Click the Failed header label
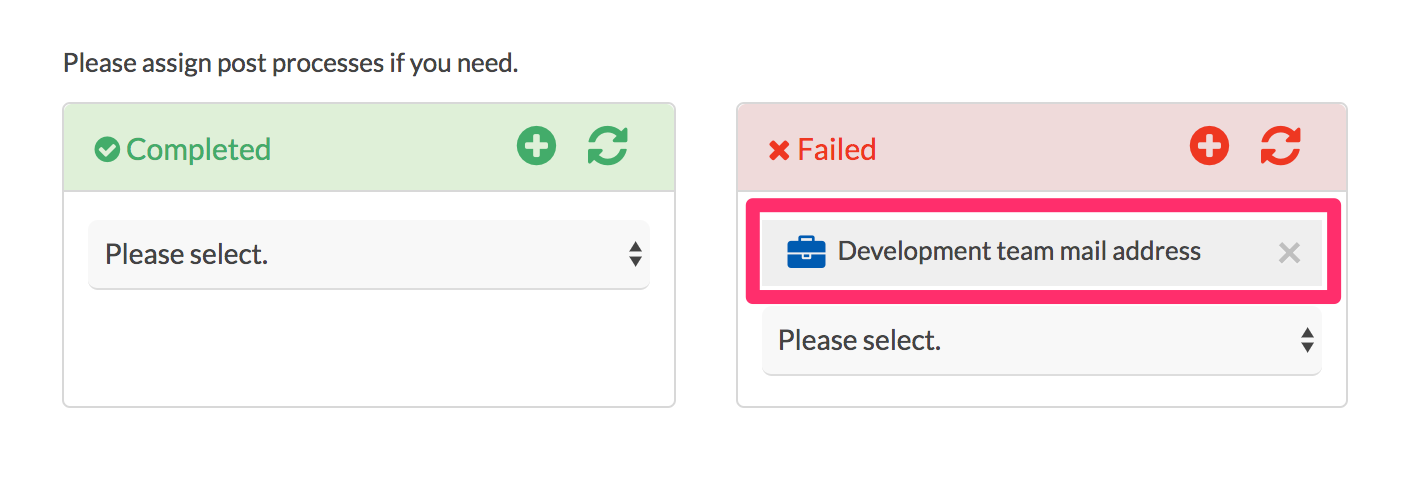The width and height of the screenshot is (1418, 480). click(x=837, y=150)
